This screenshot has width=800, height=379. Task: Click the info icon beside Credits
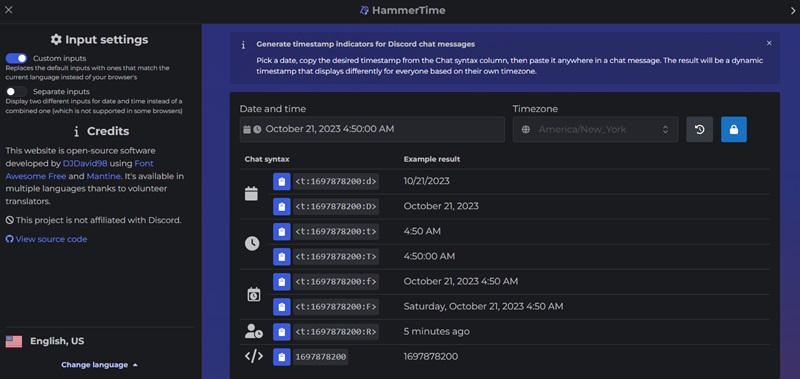tap(76, 132)
